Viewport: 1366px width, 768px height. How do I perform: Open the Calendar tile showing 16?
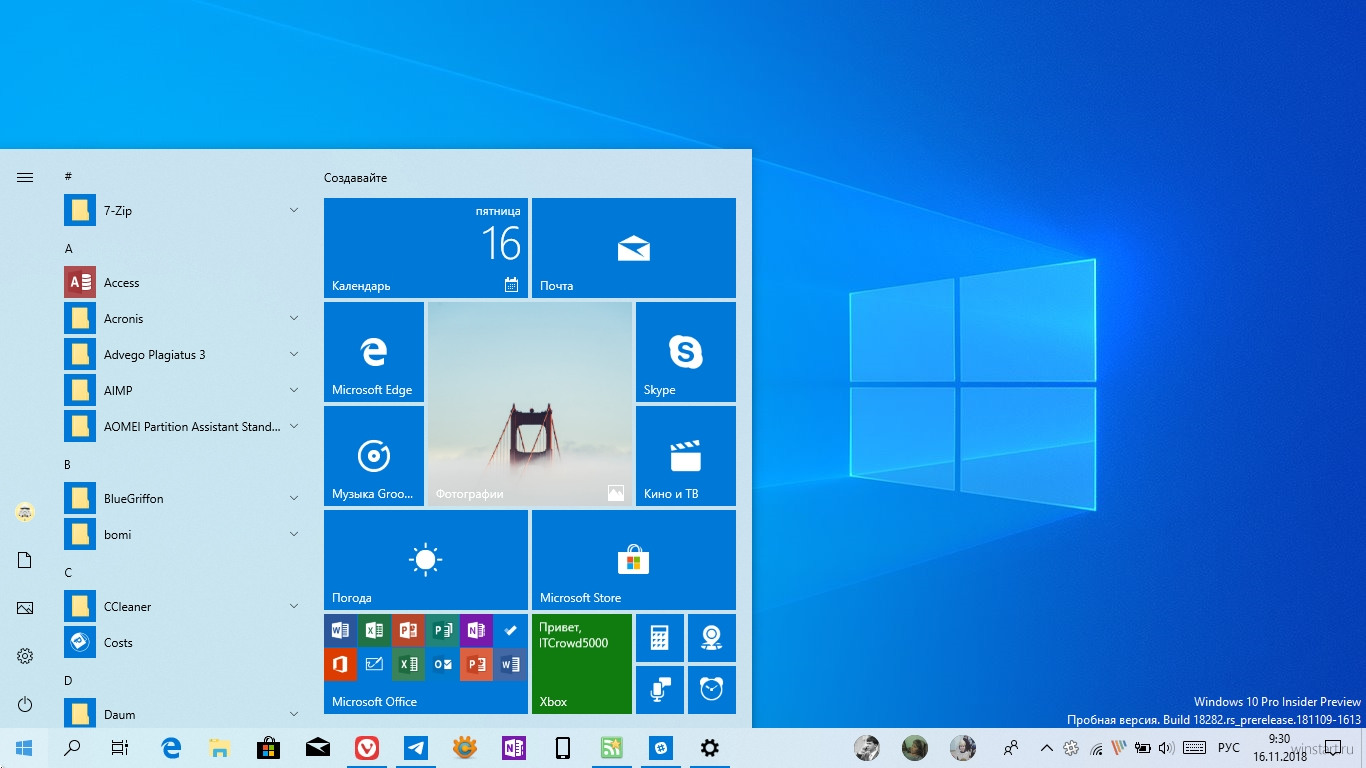click(x=426, y=248)
